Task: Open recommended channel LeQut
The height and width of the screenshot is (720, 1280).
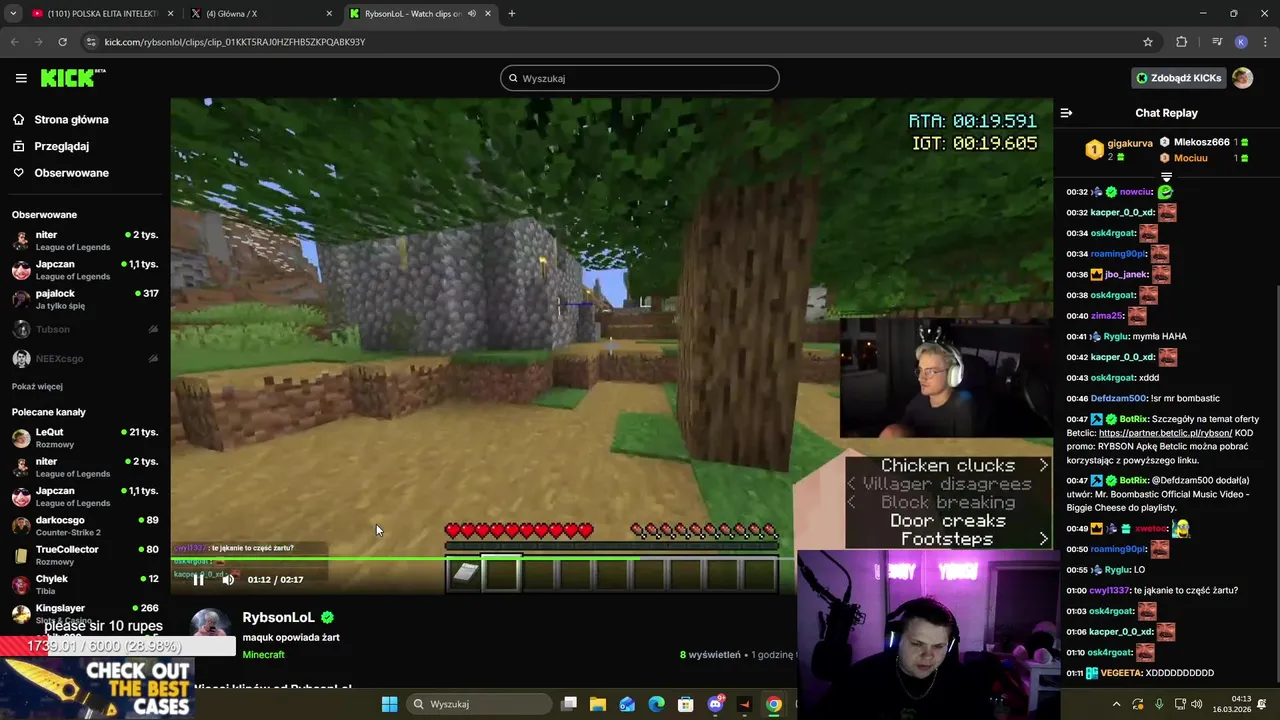Action: coord(85,438)
